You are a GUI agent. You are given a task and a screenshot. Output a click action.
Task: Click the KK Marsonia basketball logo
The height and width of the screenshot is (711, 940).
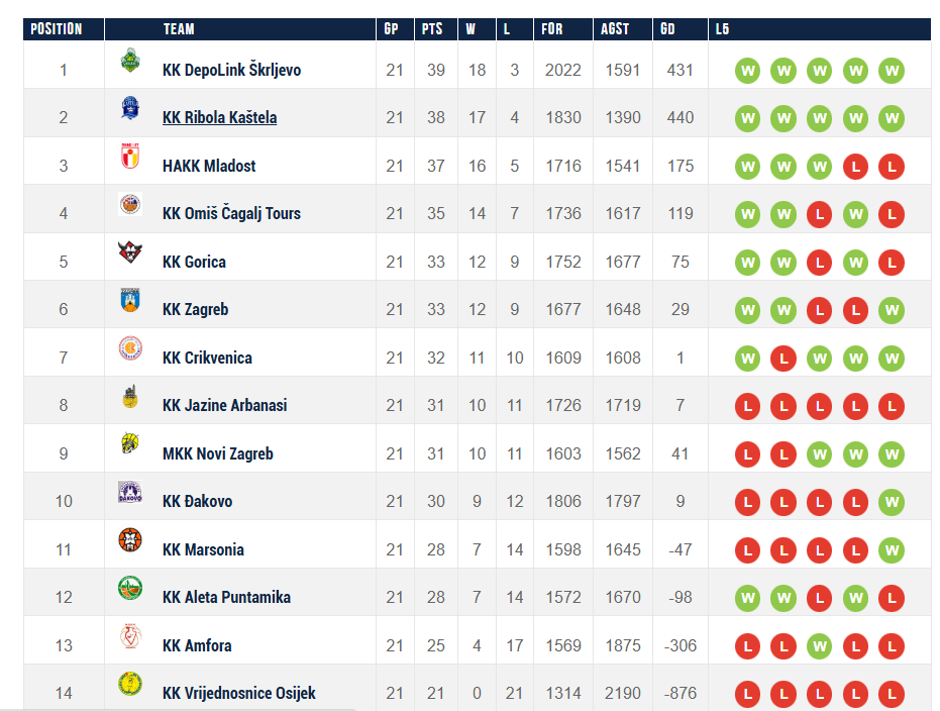click(x=129, y=542)
